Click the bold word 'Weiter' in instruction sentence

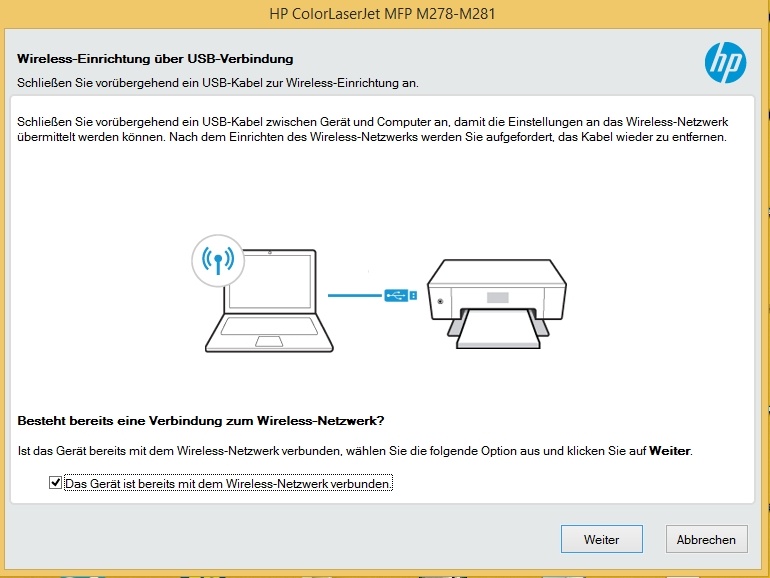(670, 451)
